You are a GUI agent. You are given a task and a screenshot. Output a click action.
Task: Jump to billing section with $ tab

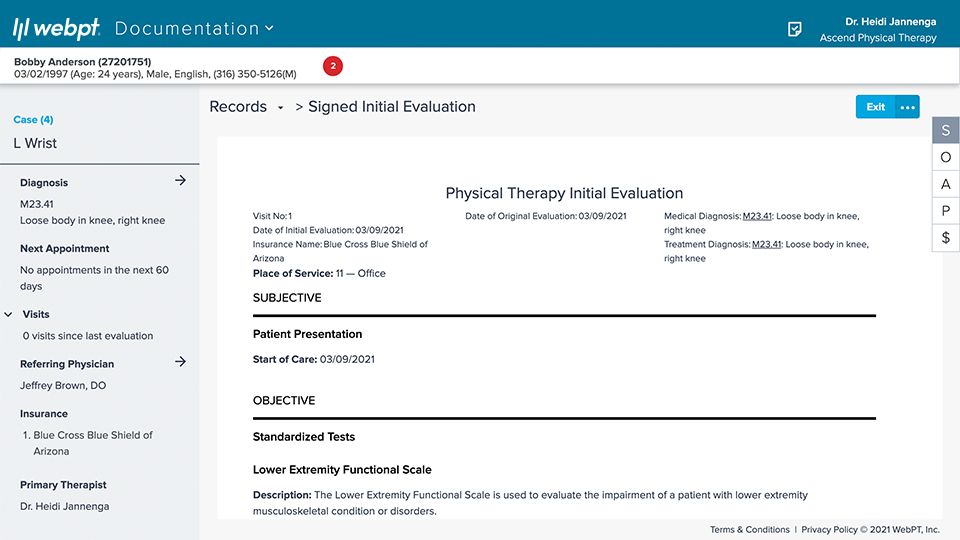(x=945, y=238)
